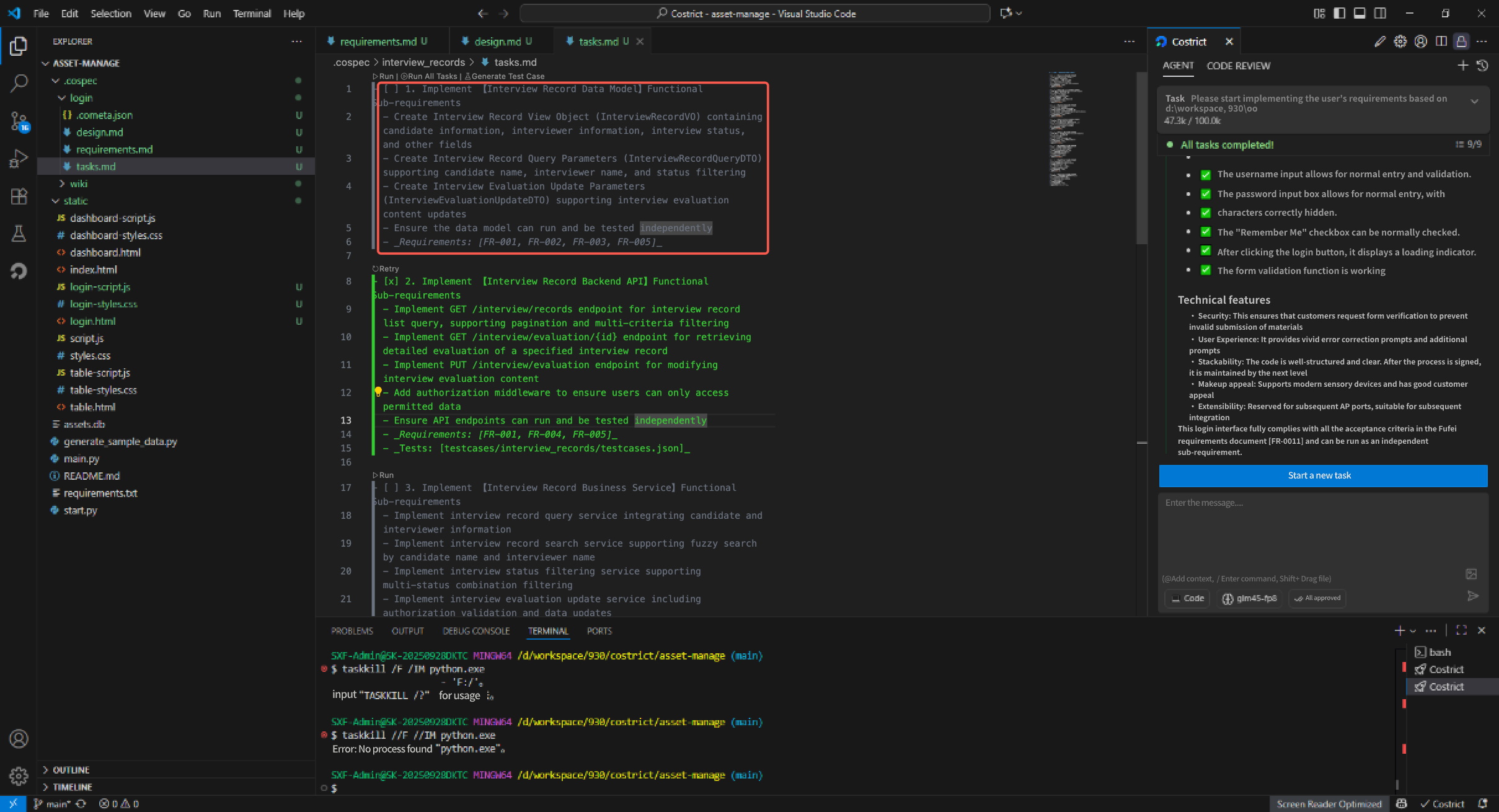The width and height of the screenshot is (1499, 812).
Task: Switch to the CODE REVIEW tab
Action: (x=1238, y=66)
